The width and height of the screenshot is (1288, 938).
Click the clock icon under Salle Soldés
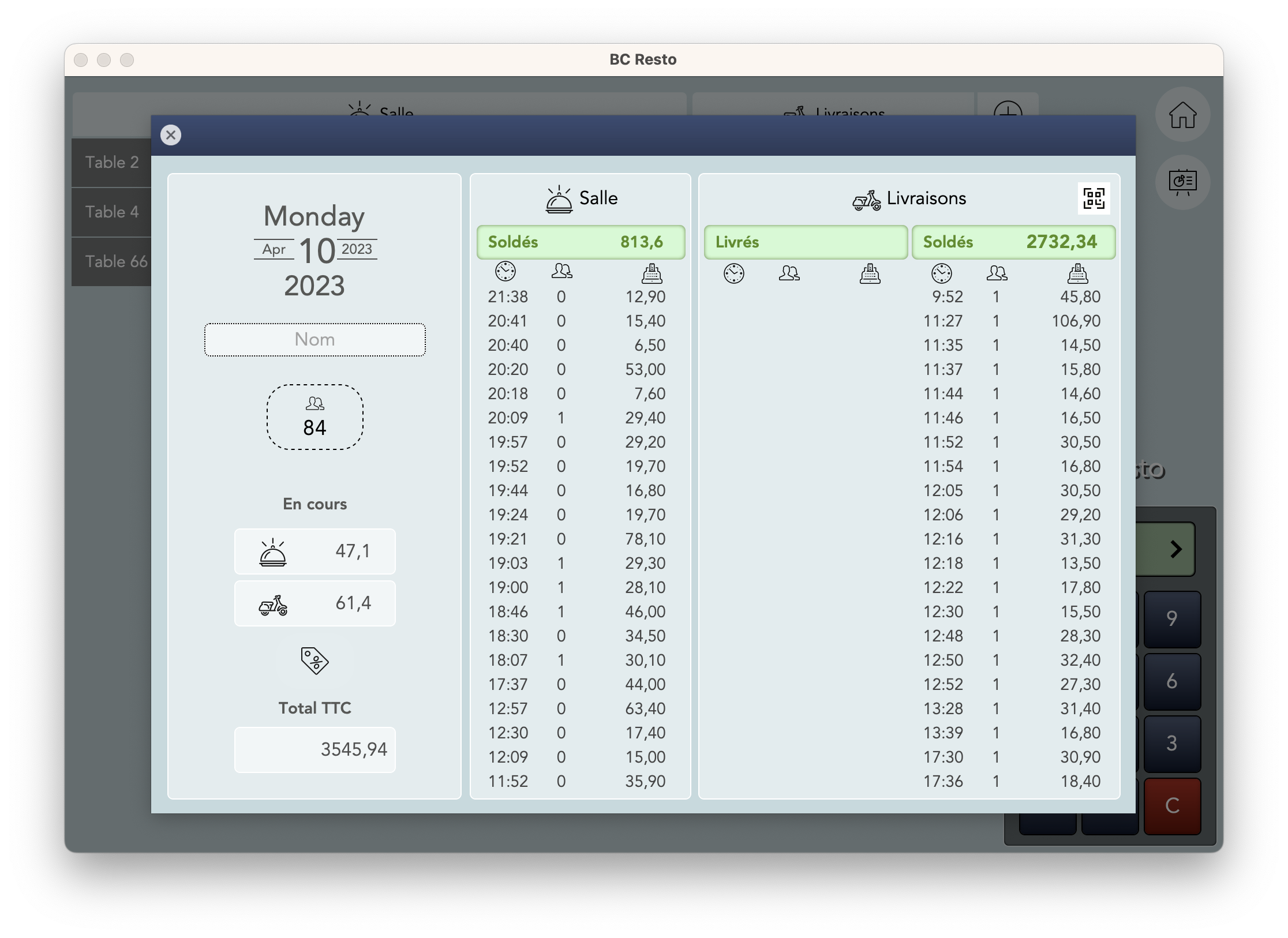point(506,272)
